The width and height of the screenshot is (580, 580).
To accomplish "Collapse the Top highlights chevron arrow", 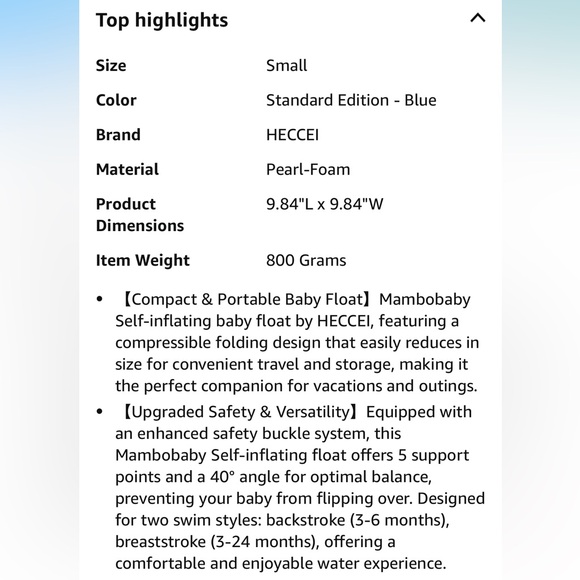I will click(478, 18).
